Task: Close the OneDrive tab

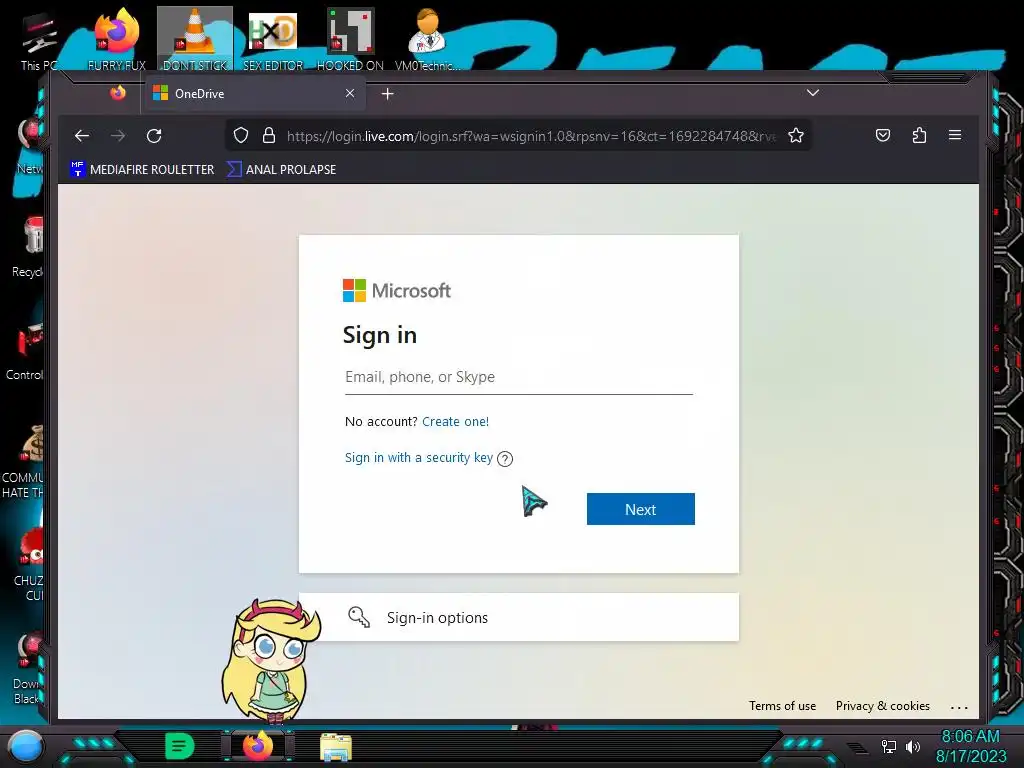Action: (350, 93)
